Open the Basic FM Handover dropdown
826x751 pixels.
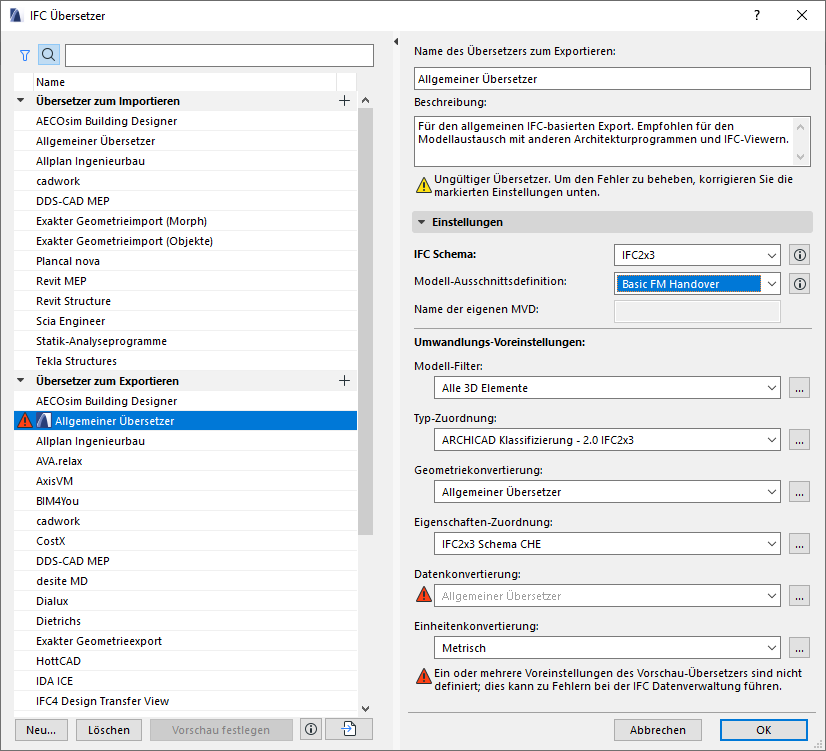tap(697, 284)
